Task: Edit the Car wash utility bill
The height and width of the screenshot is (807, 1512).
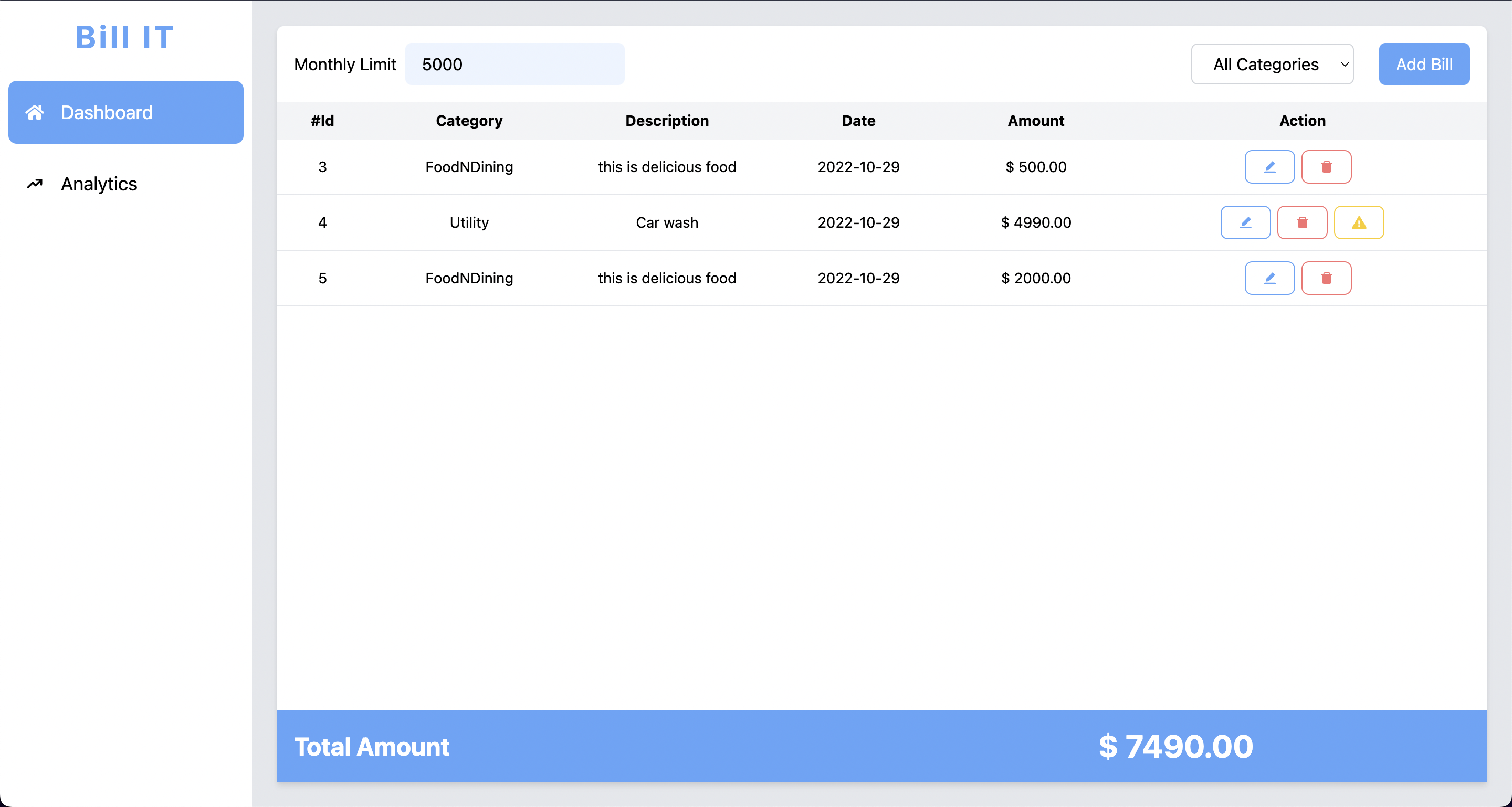Action: click(1245, 223)
